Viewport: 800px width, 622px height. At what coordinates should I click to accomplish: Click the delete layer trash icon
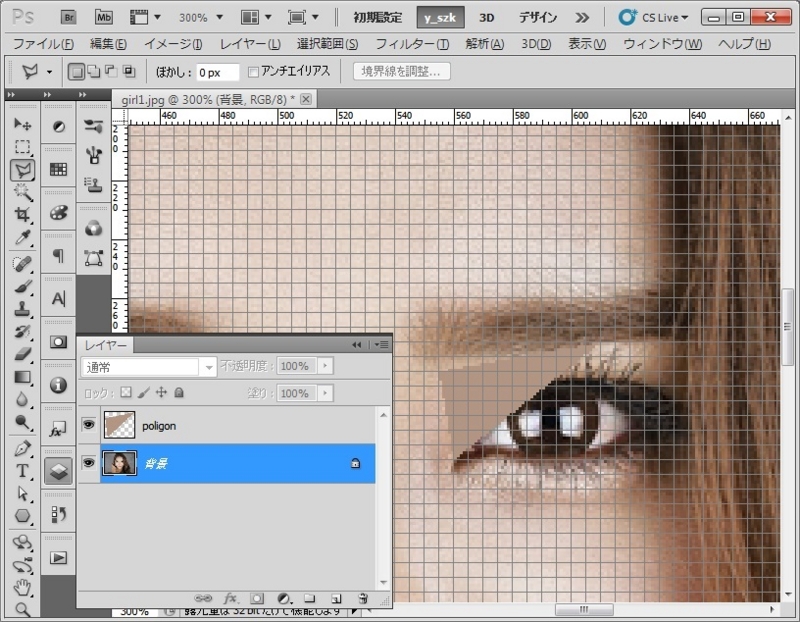coord(362,598)
